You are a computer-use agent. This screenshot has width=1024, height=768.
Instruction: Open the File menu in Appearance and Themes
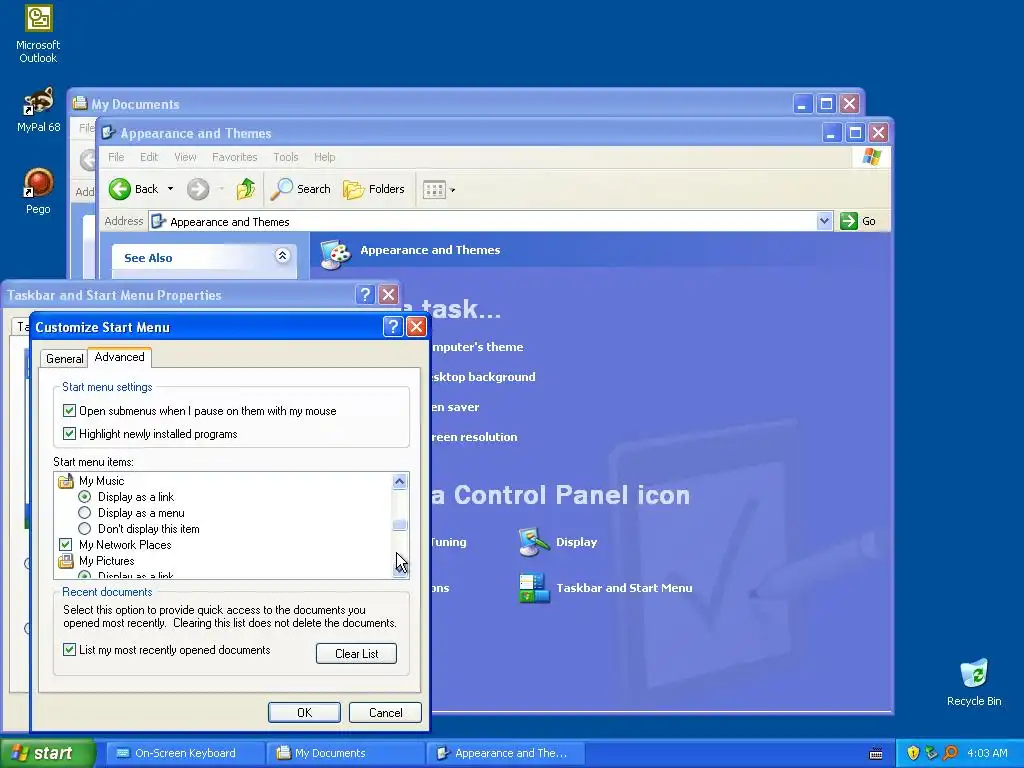[x=116, y=157]
